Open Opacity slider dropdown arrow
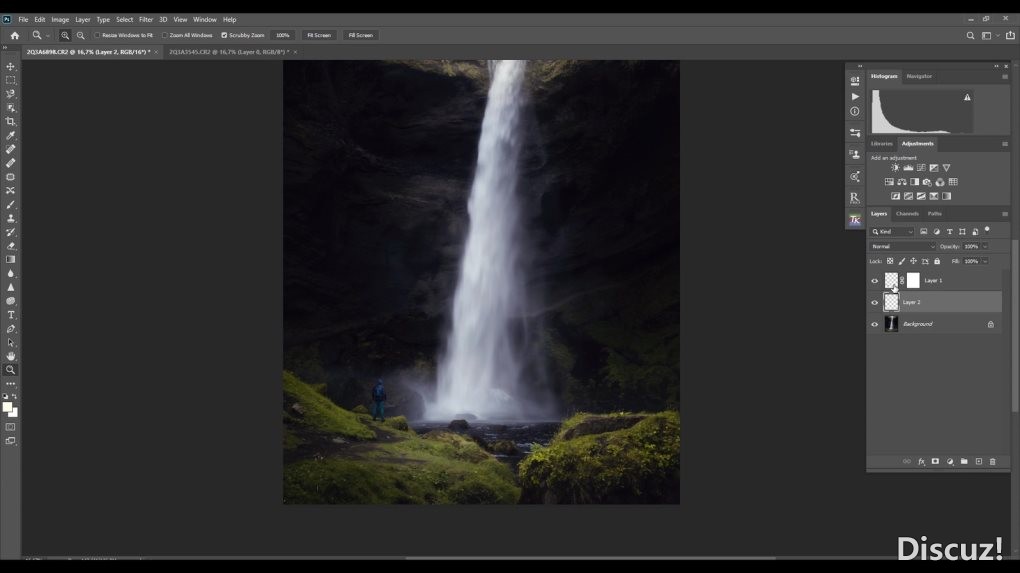1020x573 pixels. (x=985, y=247)
